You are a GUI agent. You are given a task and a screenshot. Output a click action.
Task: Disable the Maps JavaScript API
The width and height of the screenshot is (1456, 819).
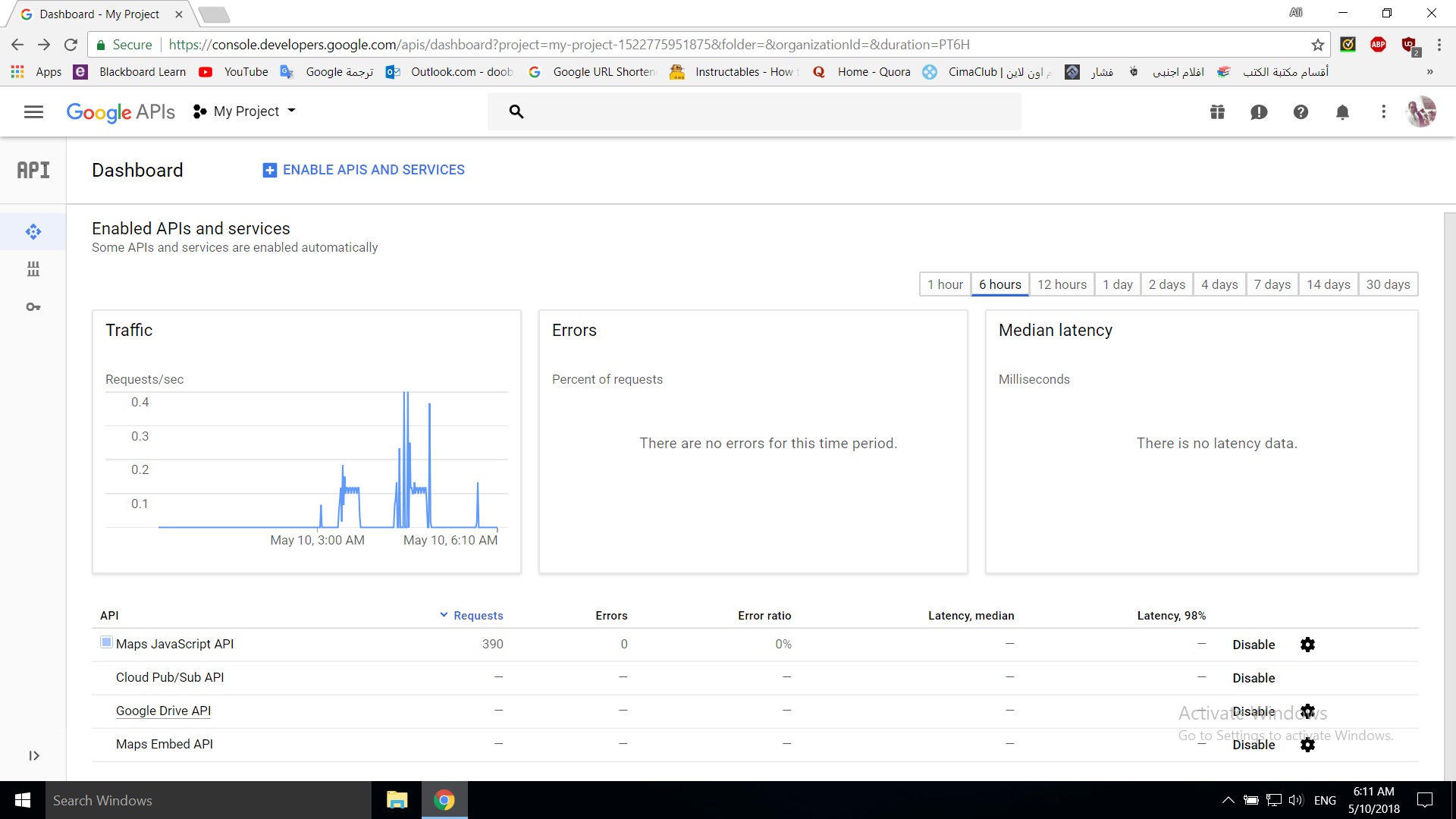point(1254,645)
